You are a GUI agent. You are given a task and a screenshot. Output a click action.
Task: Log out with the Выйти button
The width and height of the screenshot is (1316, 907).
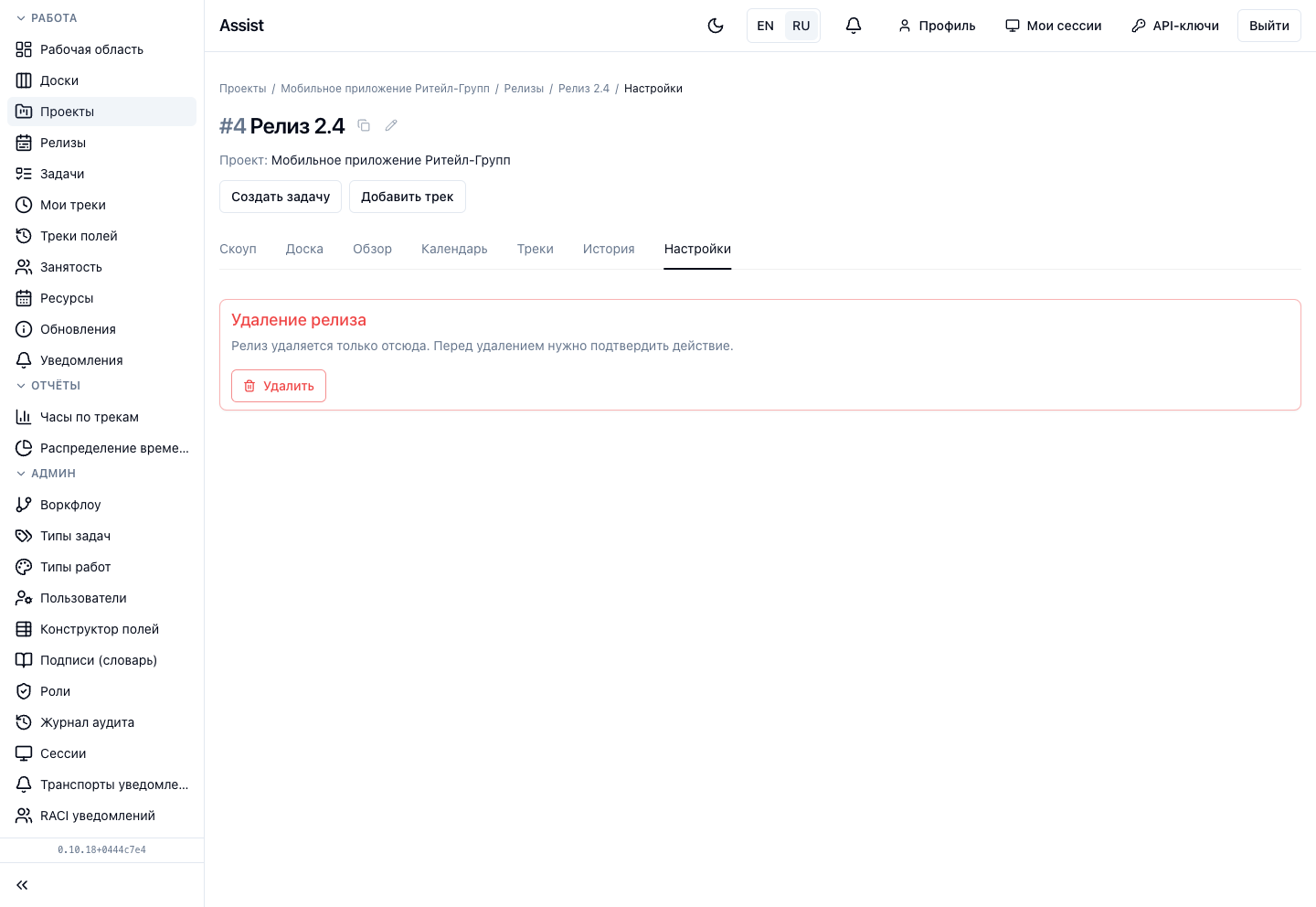pos(1269,26)
